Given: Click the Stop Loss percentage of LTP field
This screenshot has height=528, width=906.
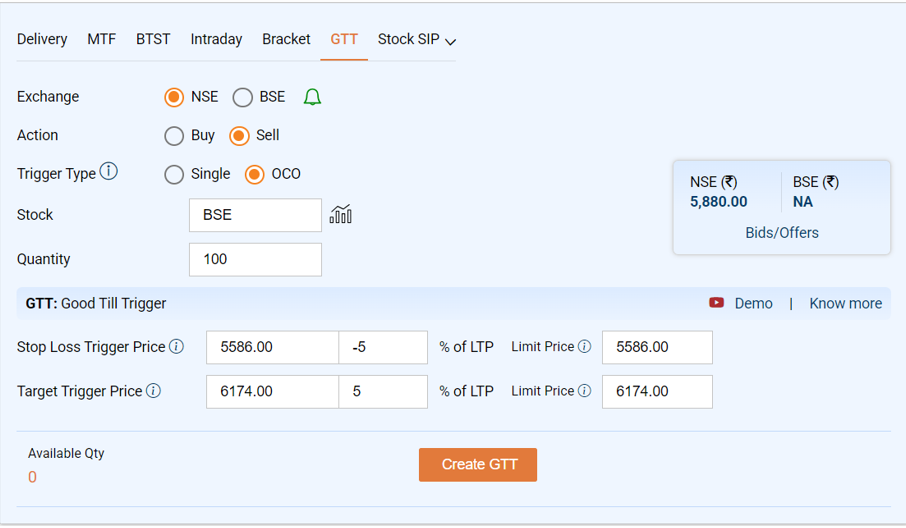Looking at the screenshot, I should [x=383, y=348].
